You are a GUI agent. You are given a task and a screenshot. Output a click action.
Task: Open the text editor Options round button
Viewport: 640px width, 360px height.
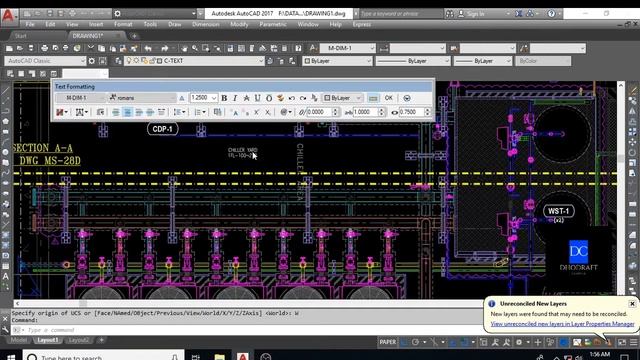(x=407, y=98)
